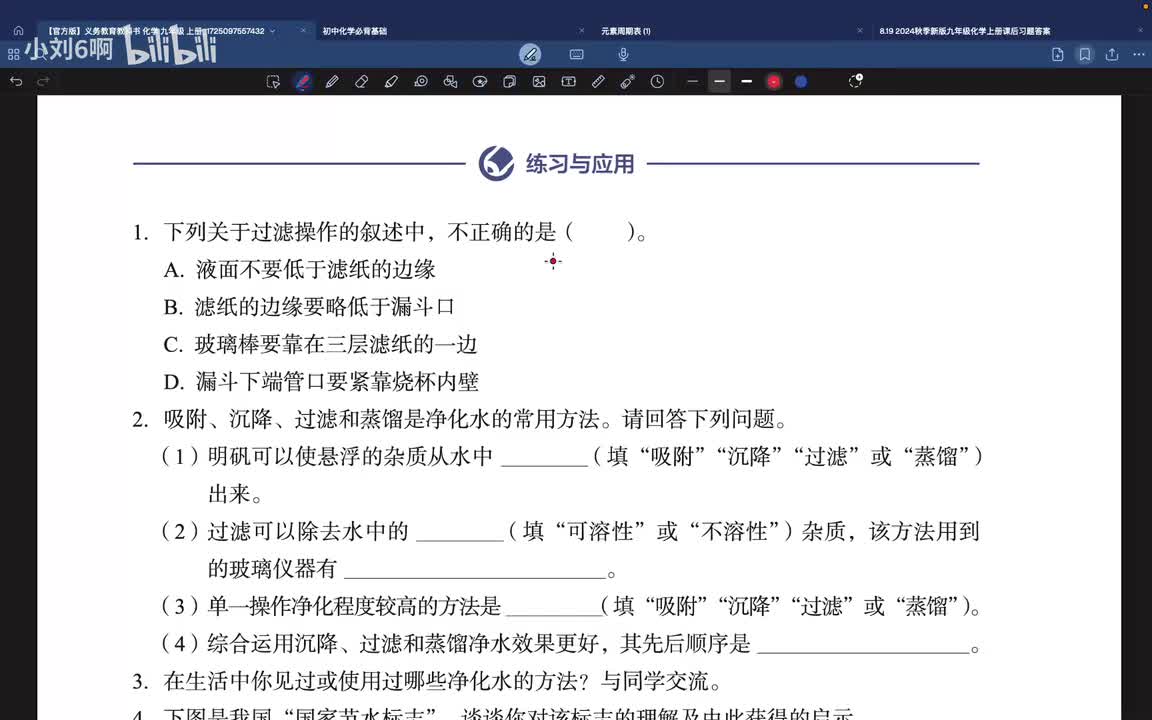Viewport: 1152px width, 720px height.
Task: Open the timer clock tool
Action: coord(658,82)
